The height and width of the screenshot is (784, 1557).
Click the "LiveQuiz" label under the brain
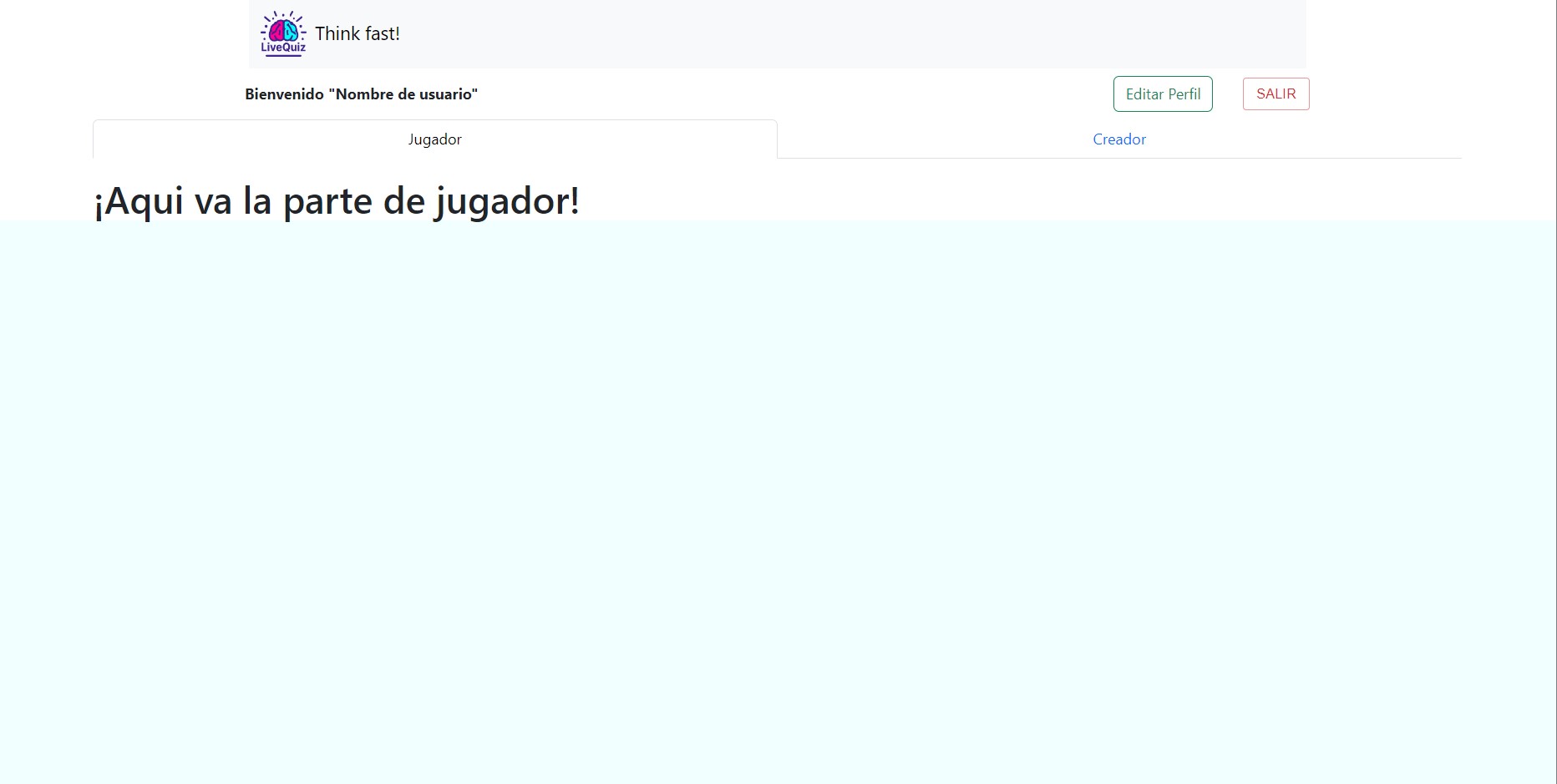(x=283, y=48)
